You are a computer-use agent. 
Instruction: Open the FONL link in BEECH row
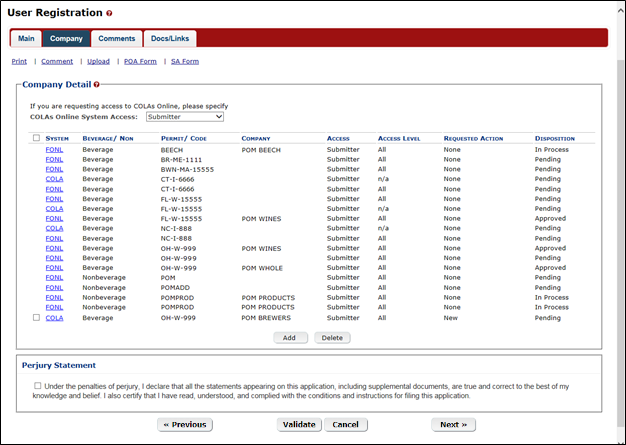click(54, 149)
